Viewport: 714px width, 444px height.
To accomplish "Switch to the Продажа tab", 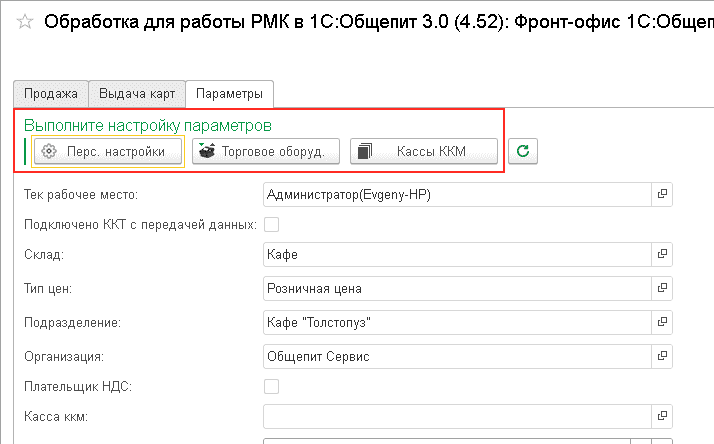I will tap(51, 94).
